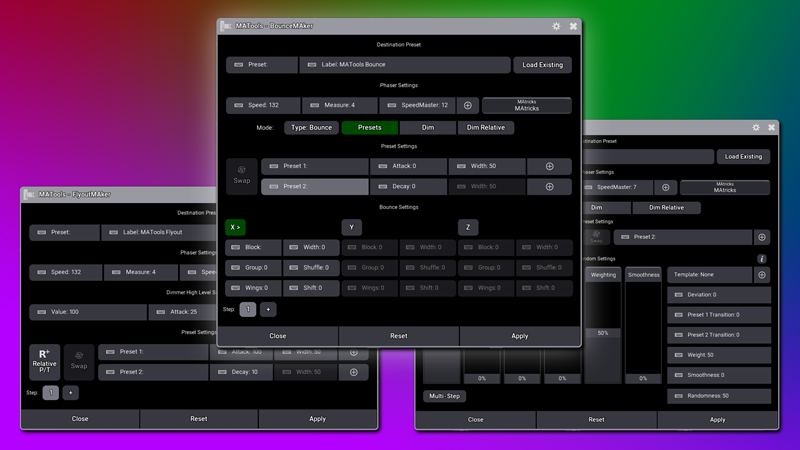Open gear settings in right rear window
Screen dimensions: 800x450
click(x=756, y=127)
